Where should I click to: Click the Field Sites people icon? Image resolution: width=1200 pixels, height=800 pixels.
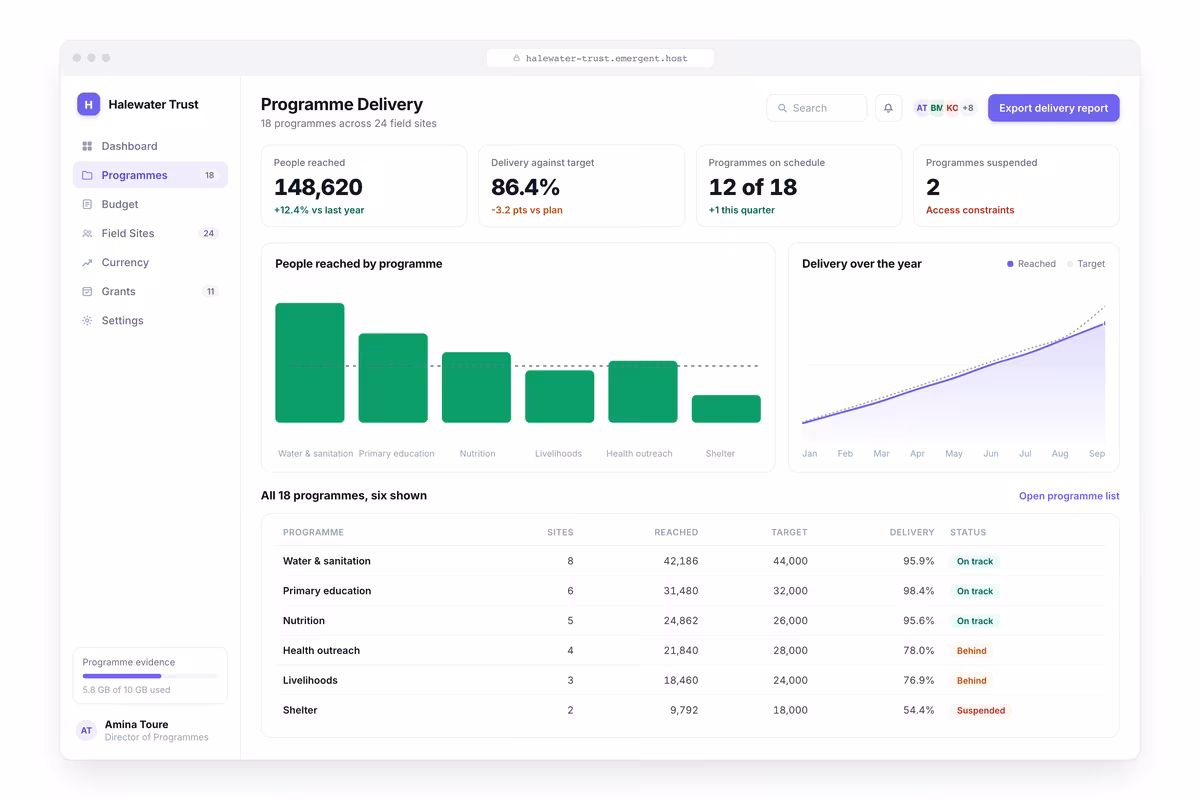(x=87, y=233)
